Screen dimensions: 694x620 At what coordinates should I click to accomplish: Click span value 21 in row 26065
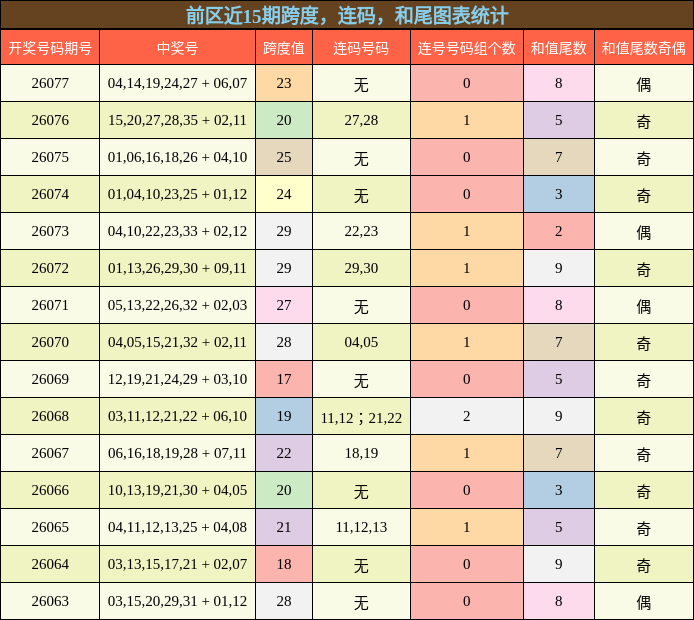pos(284,527)
